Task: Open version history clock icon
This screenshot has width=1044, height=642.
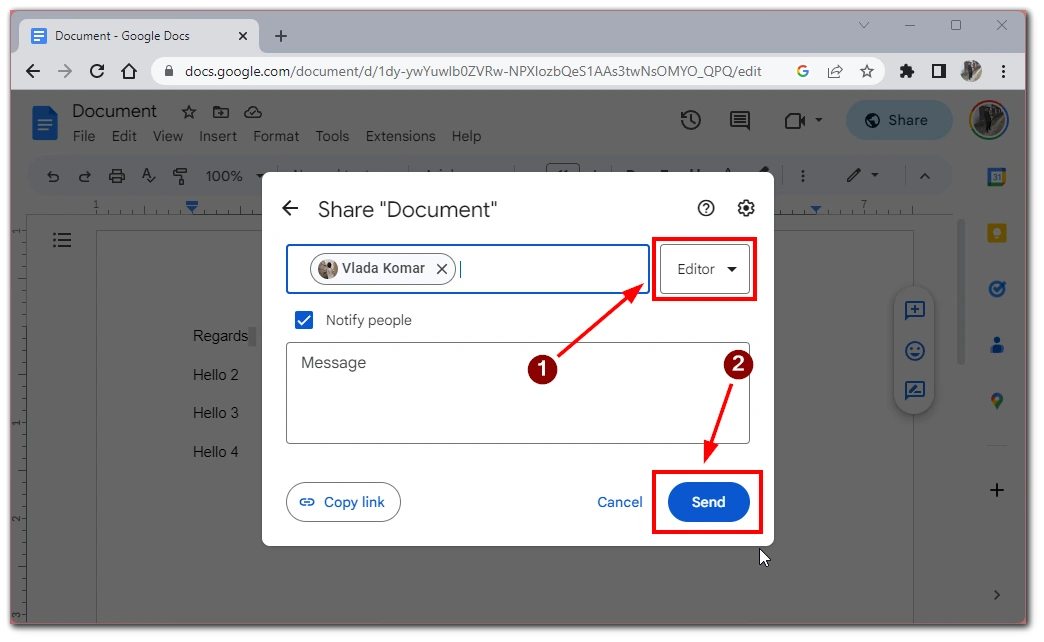Action: click(x=690, y=120)
